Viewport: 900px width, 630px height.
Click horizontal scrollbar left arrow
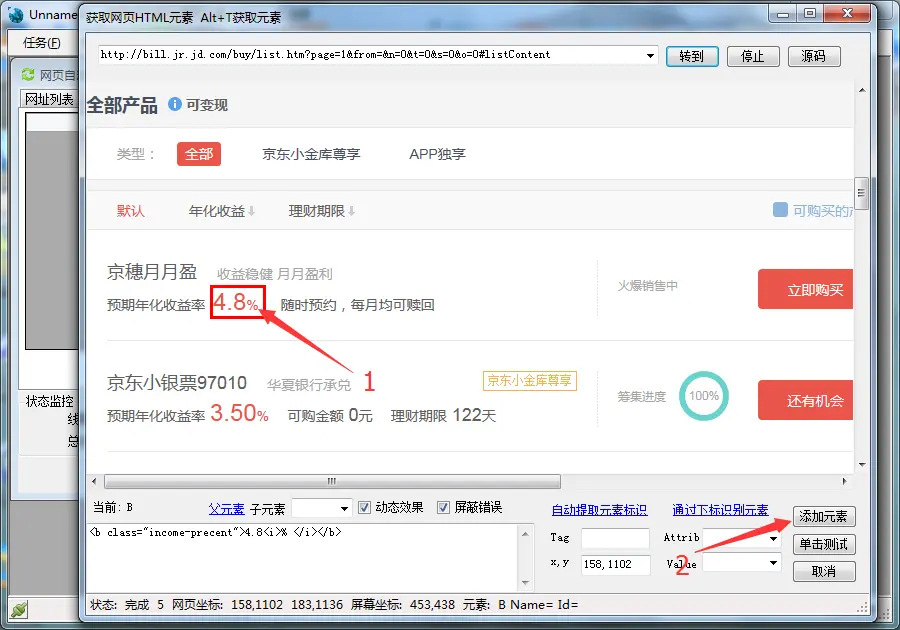click(94, 481)
